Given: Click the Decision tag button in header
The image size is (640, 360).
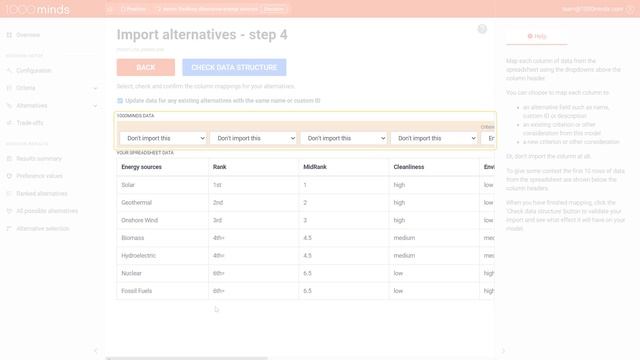Looking at the screenshot, I should click(x=274, y=9).
